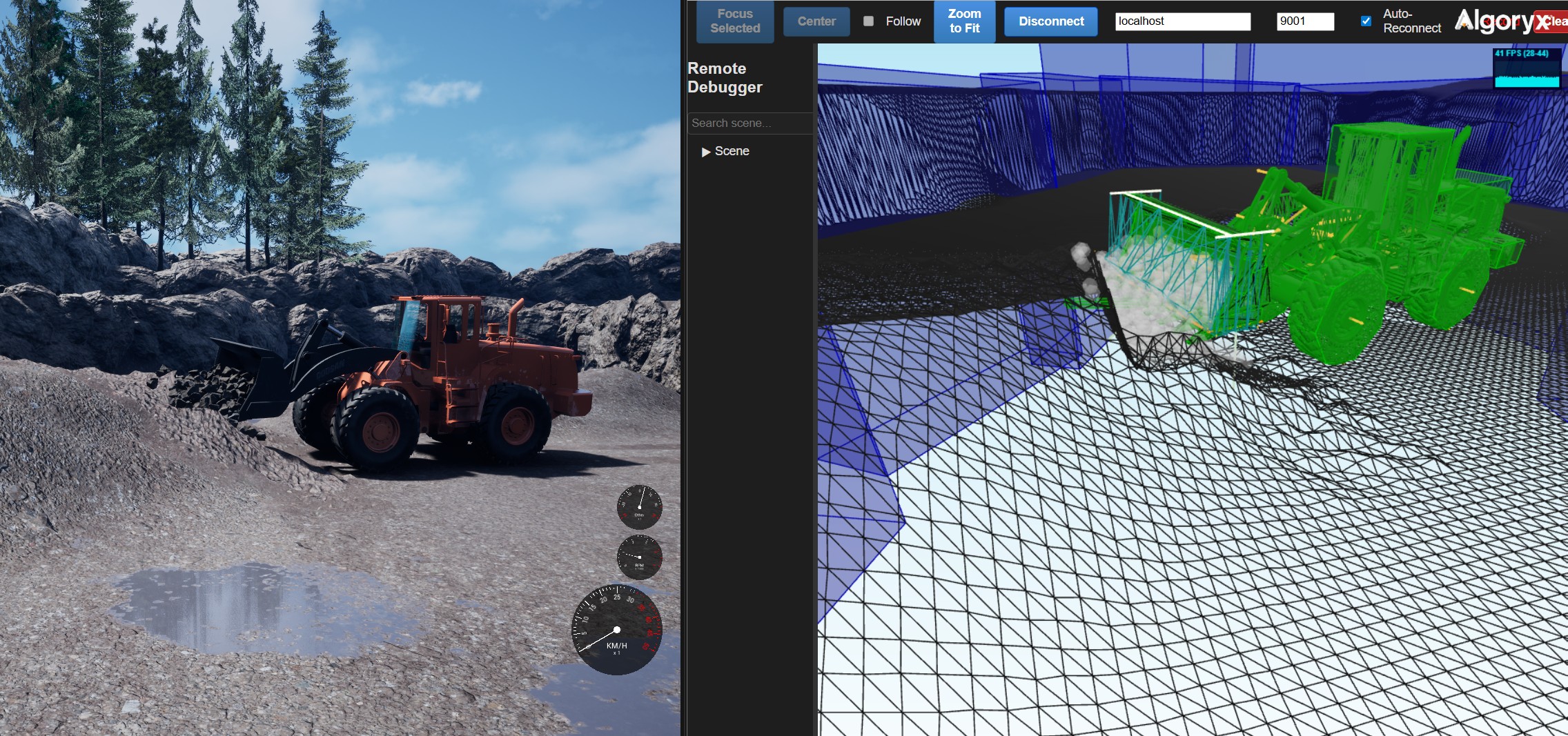1568x736 pixels.
Task: Click the Focus Selected button
Action: [734, 21]
